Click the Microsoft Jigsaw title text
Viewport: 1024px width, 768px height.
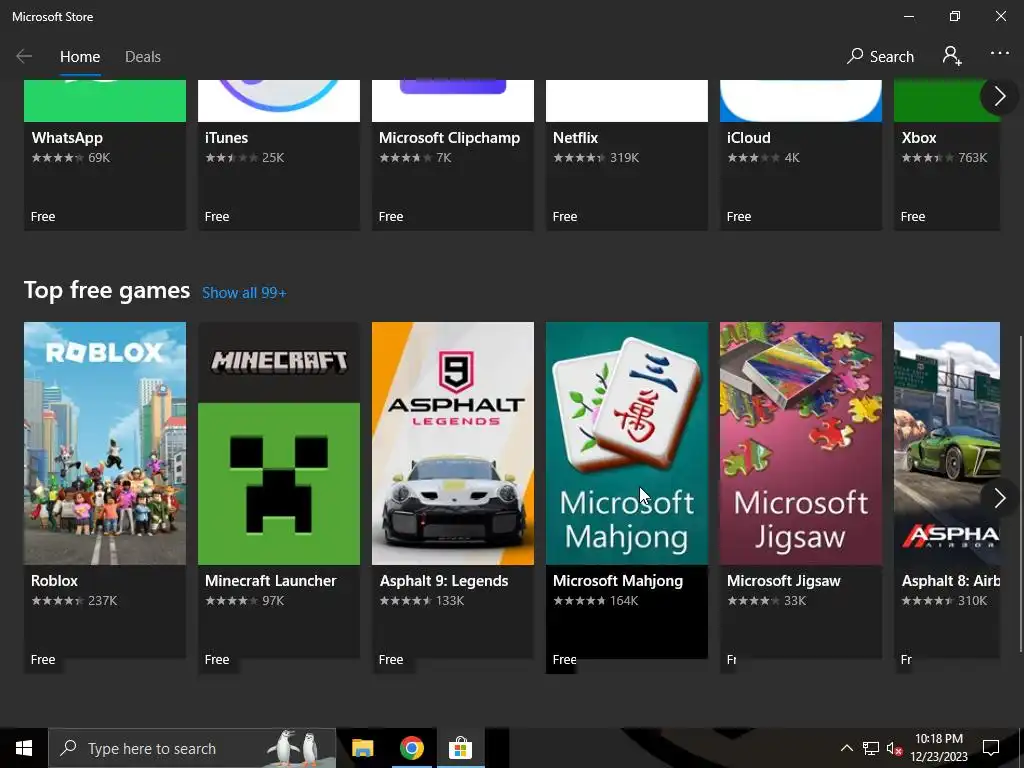[784, 581]
